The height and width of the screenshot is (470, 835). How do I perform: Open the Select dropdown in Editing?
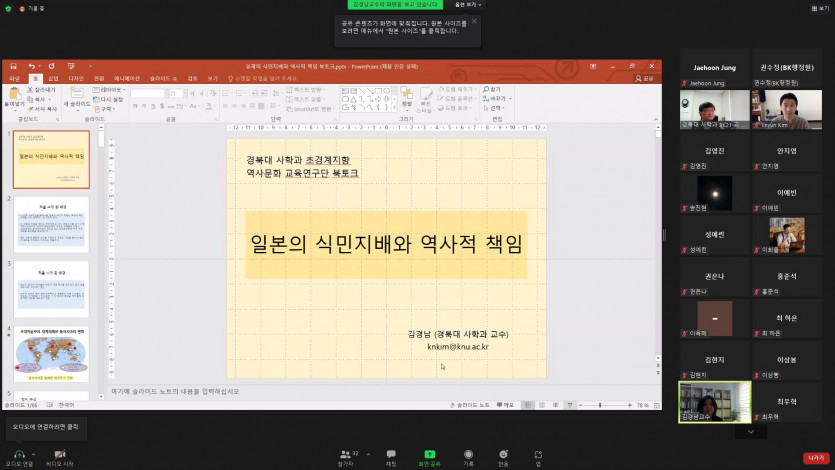[494, 108]
